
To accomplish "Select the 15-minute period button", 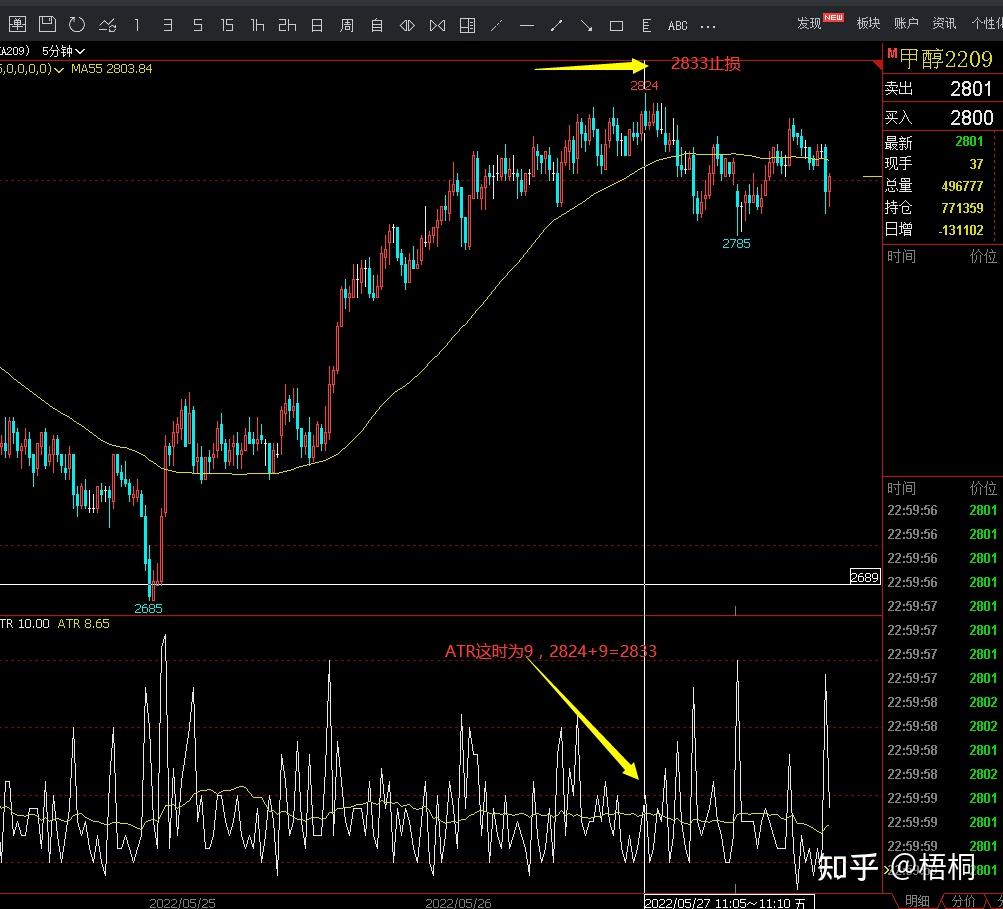I will [227, 26].
